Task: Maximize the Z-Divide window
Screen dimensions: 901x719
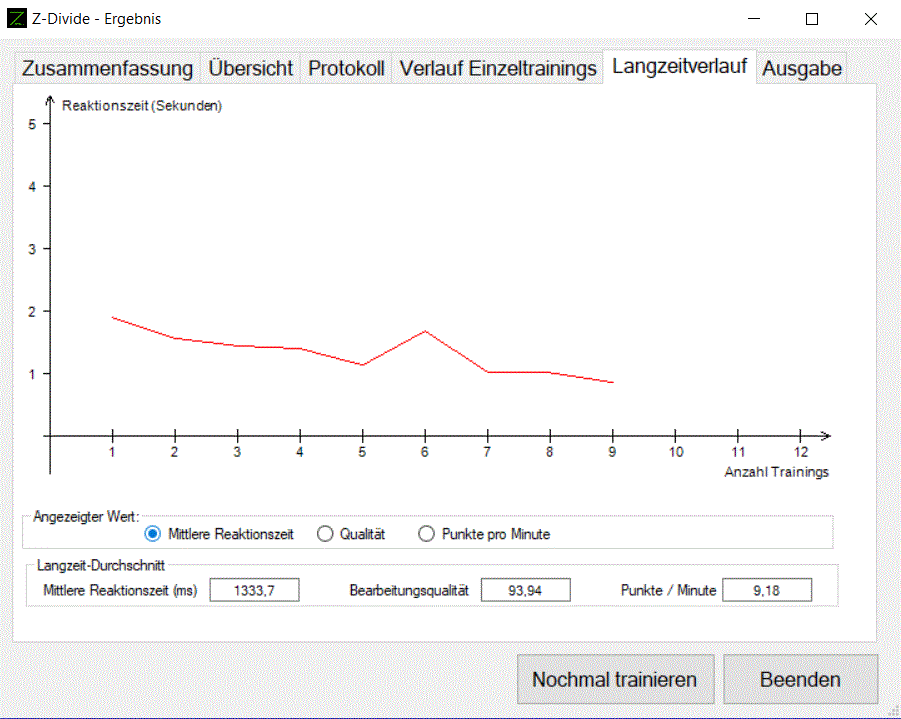Action: coord(812,19)
